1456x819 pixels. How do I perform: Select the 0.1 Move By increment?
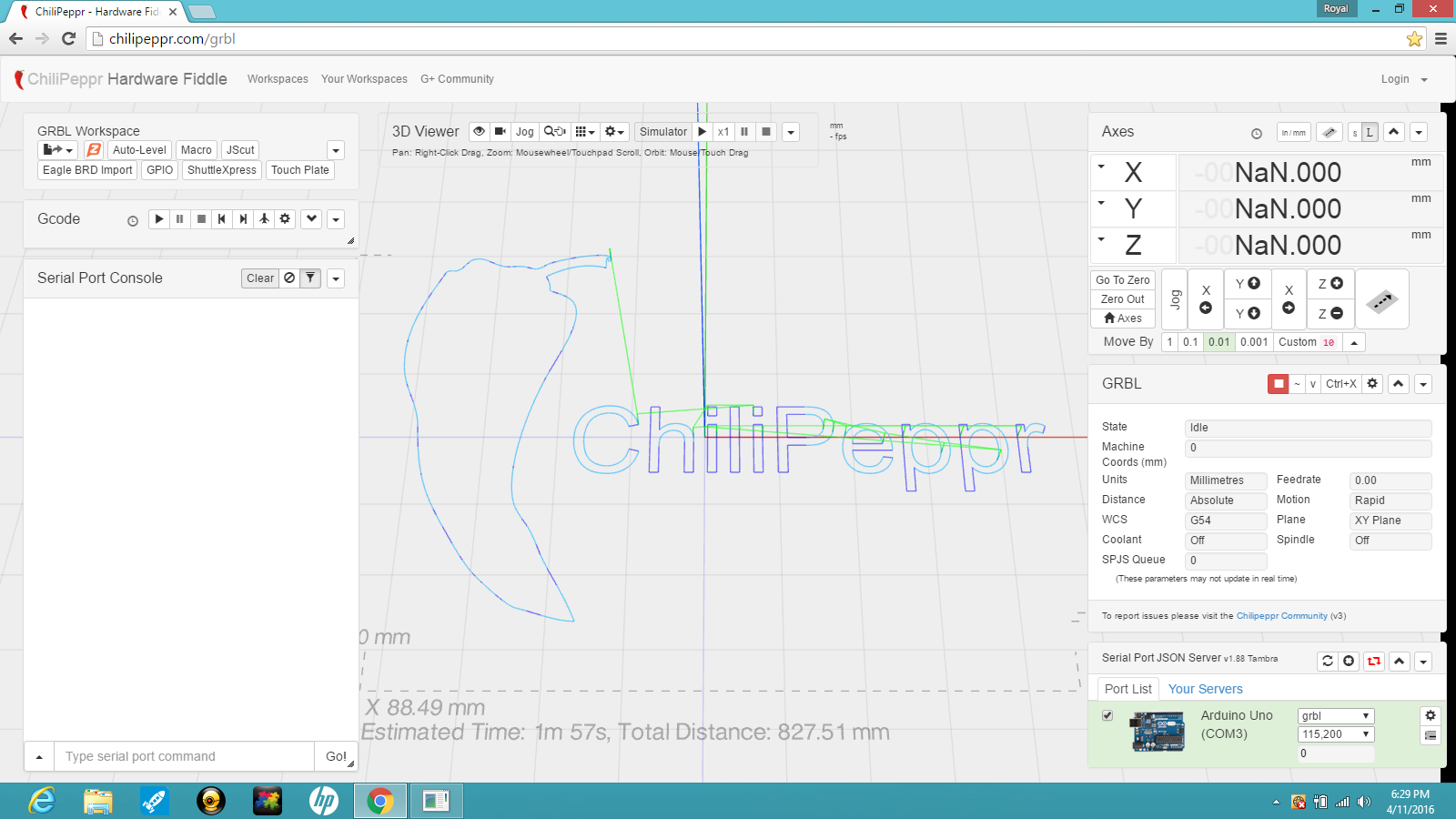click(x=1189, y=342)
